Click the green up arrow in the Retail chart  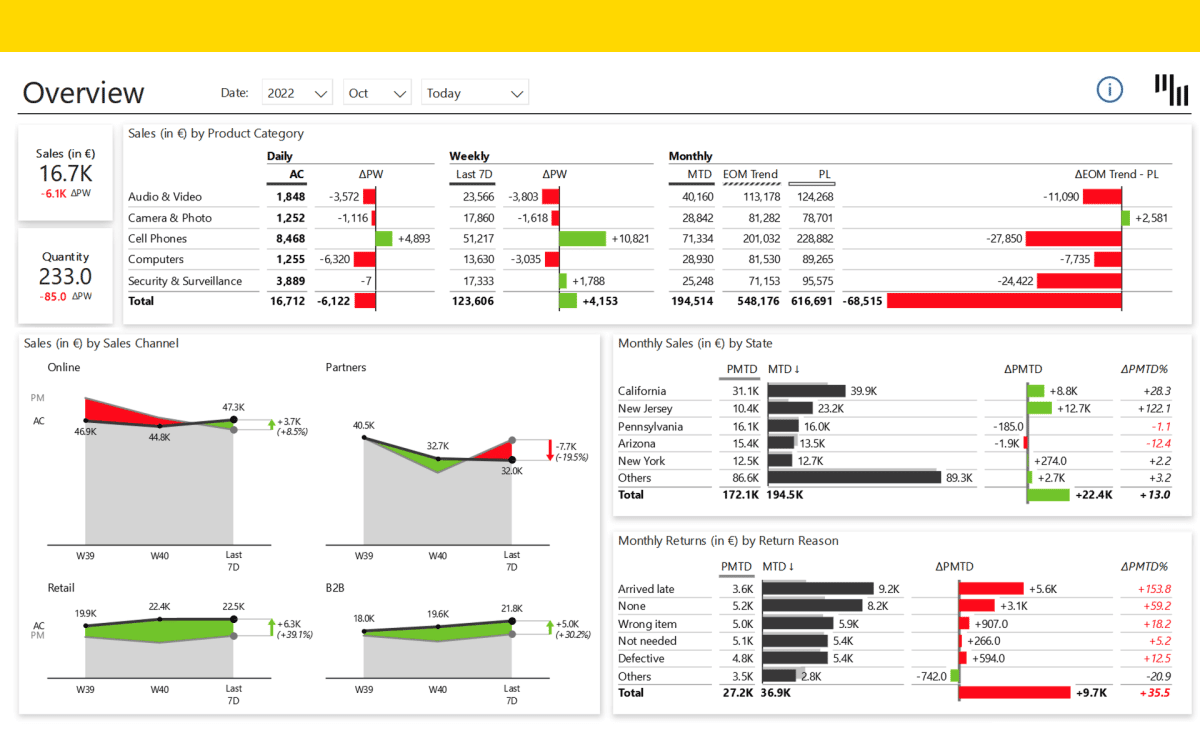[x=270, y=627]
